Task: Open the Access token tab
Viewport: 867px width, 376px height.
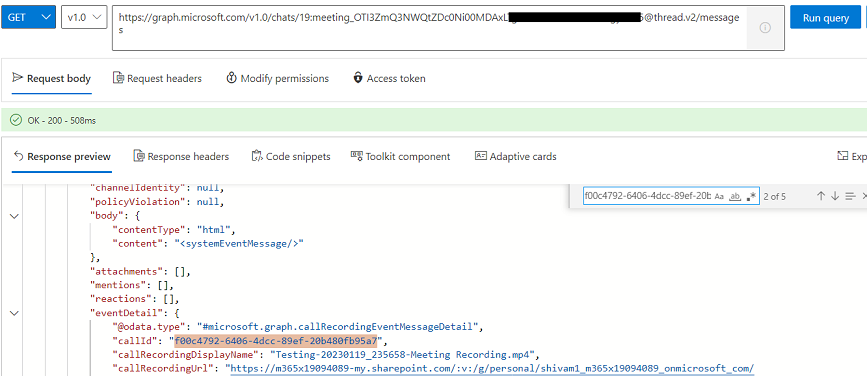Action: click(389, 79)
